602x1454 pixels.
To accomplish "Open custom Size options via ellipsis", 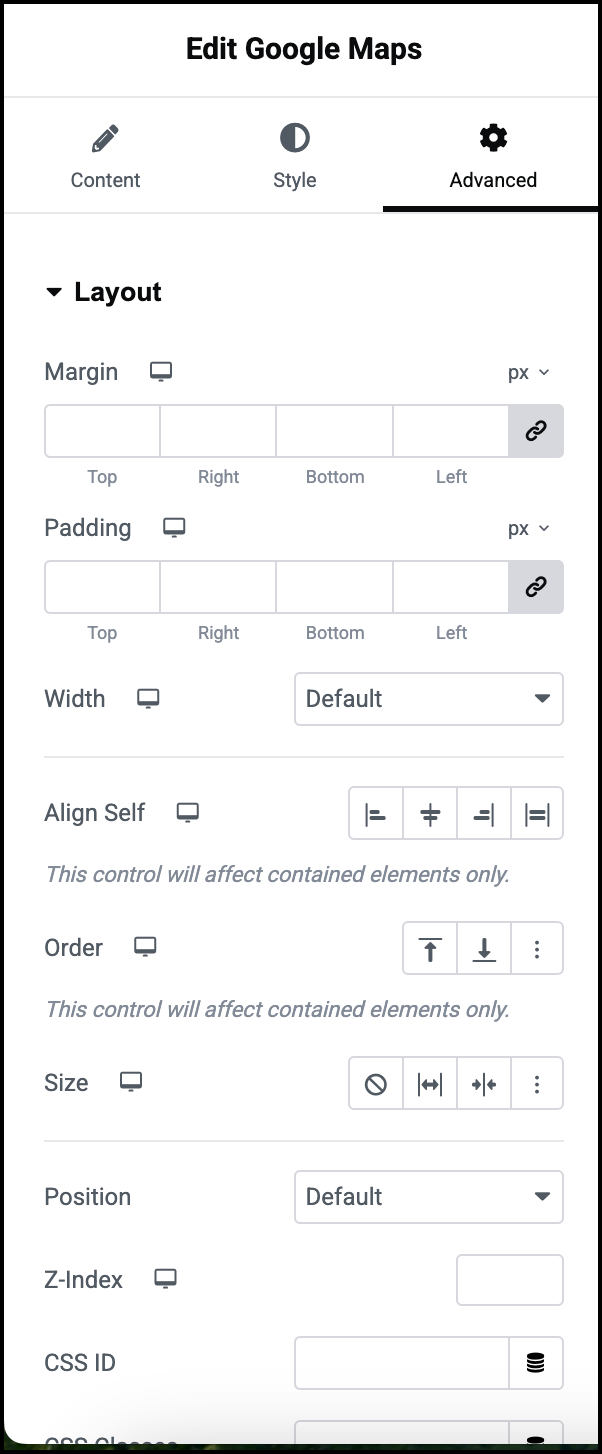I will (x=537, y=1083).
